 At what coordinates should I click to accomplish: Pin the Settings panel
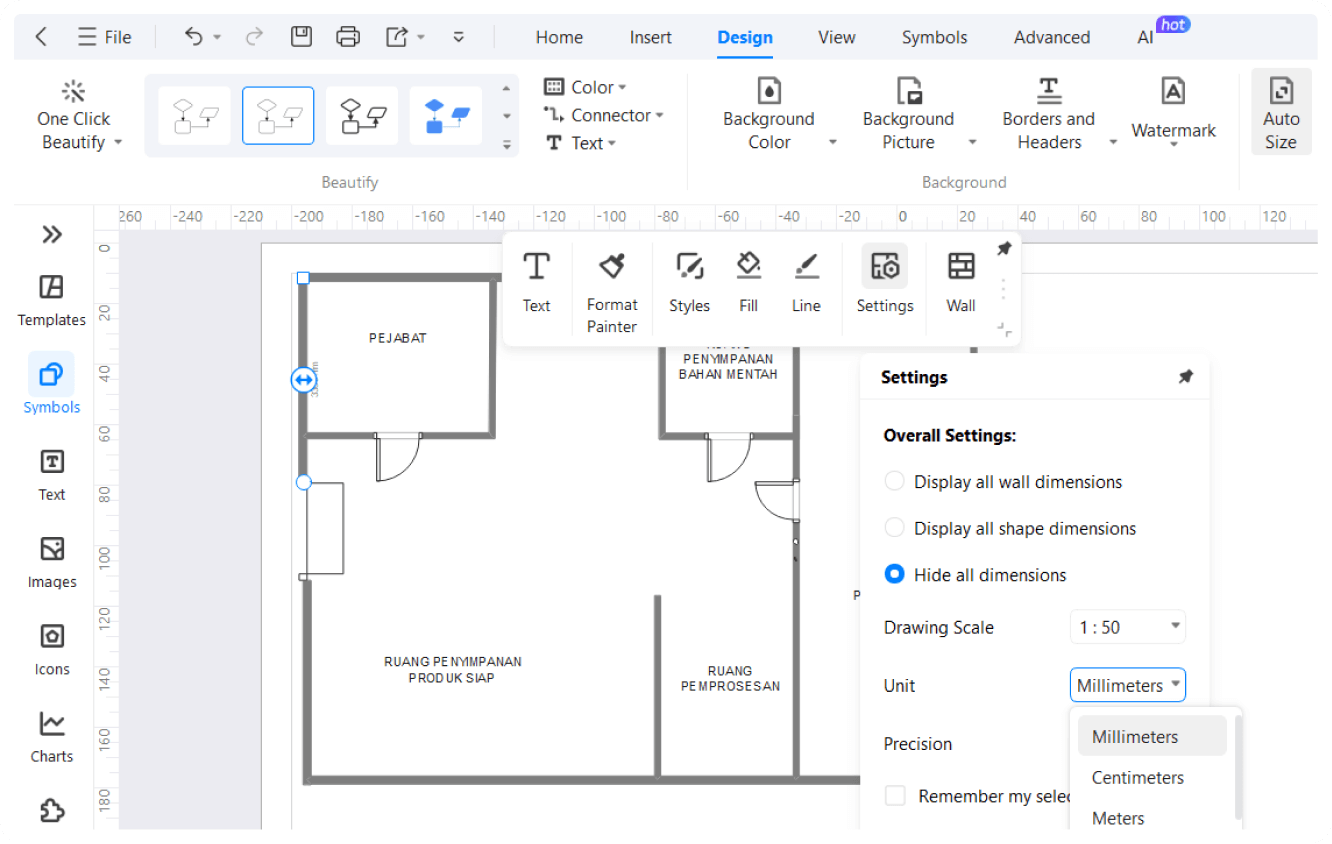(x=1185, y=377)
